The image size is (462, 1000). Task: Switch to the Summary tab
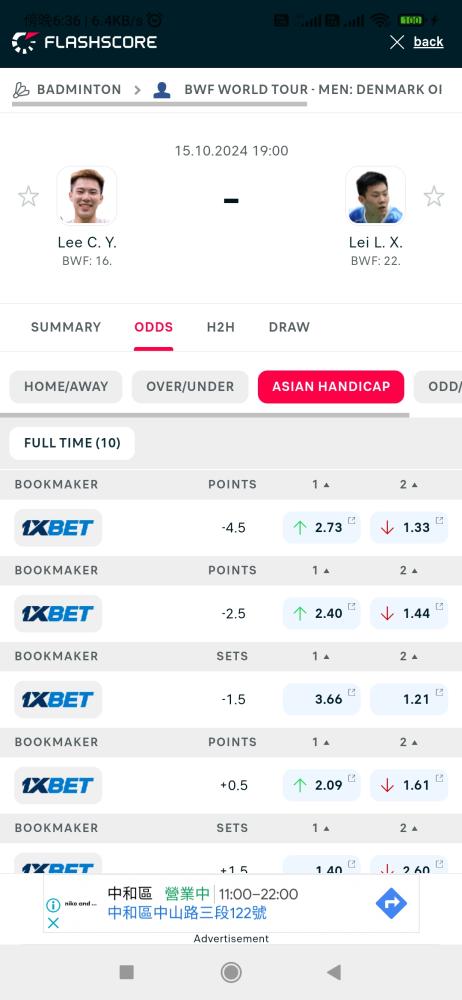pyautogui.click(x=66, y=327)
